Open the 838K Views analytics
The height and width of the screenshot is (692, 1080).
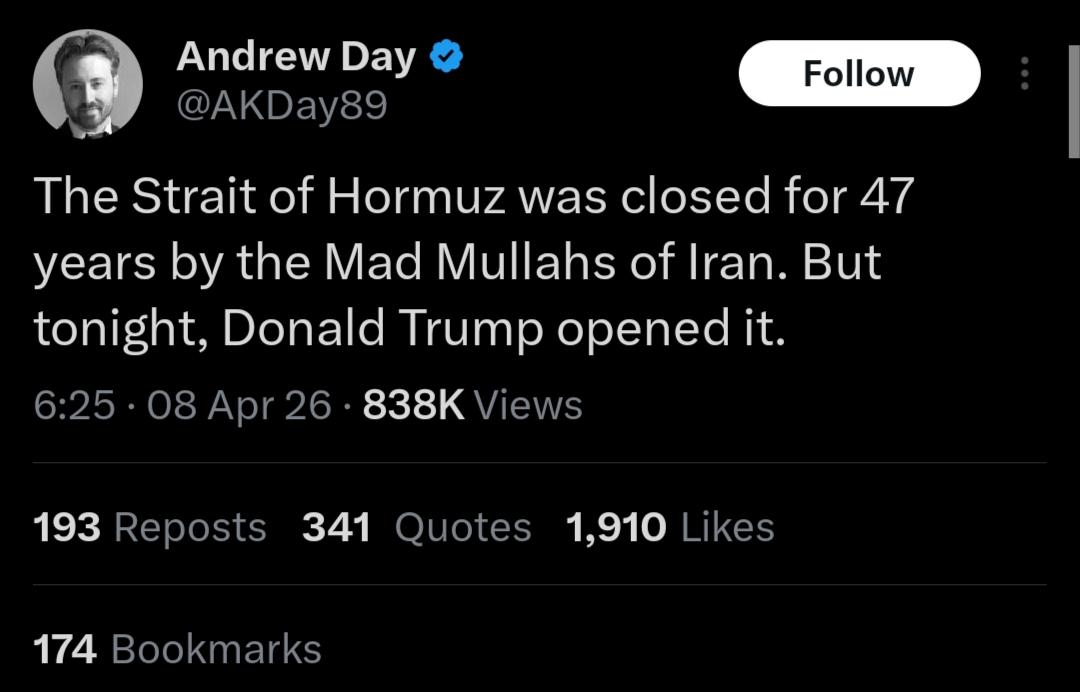pos(472,406)
